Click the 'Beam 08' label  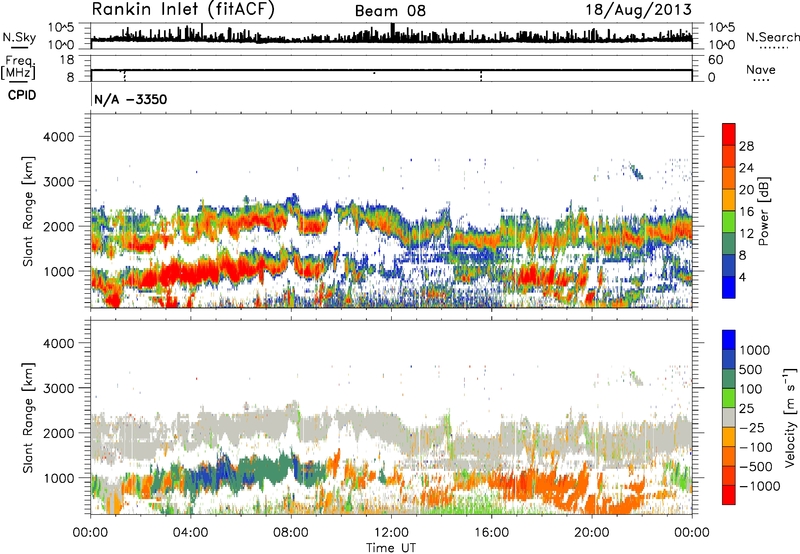(x=390, y=11)
